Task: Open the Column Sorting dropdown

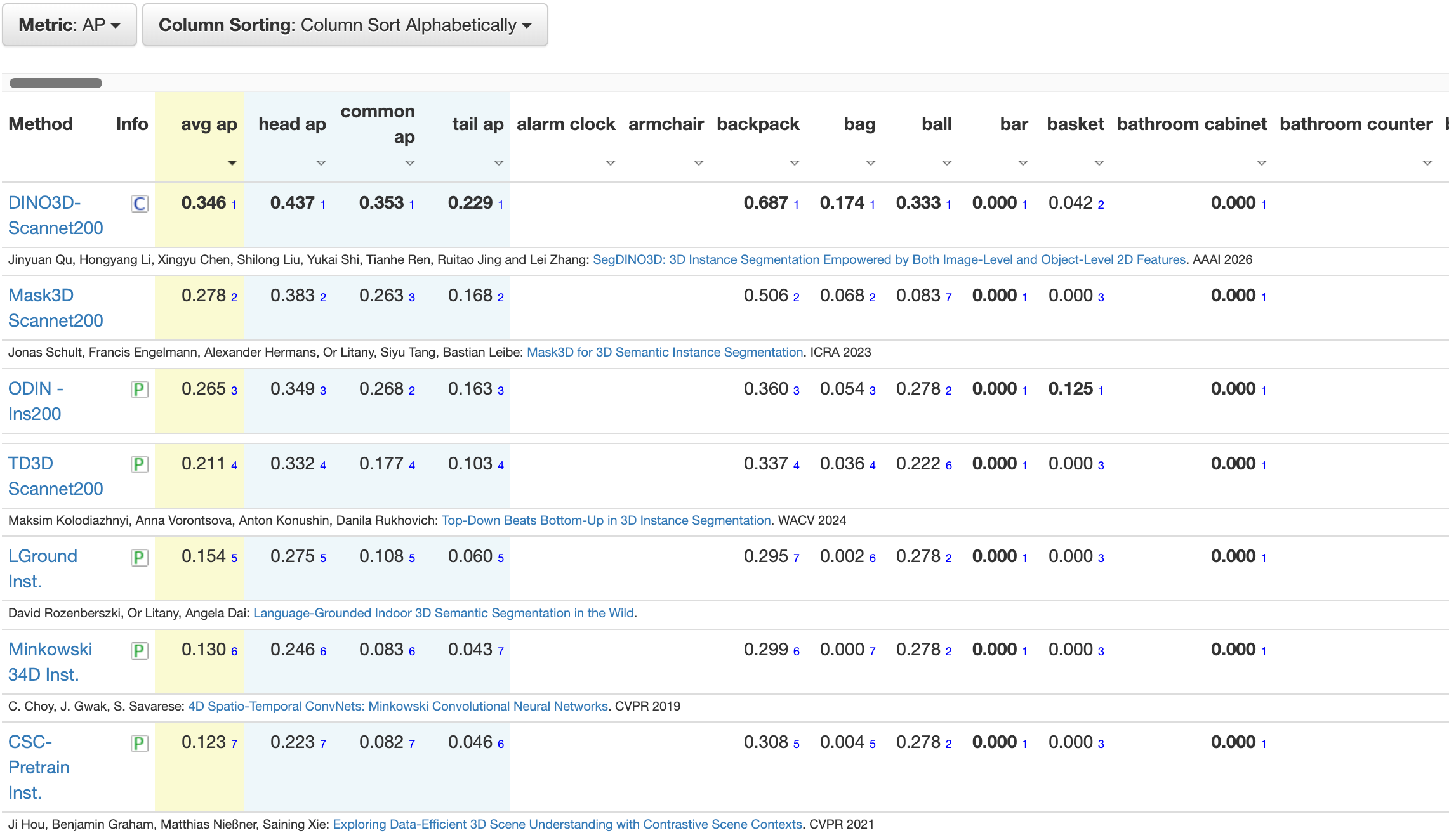Action: point(345,25)
